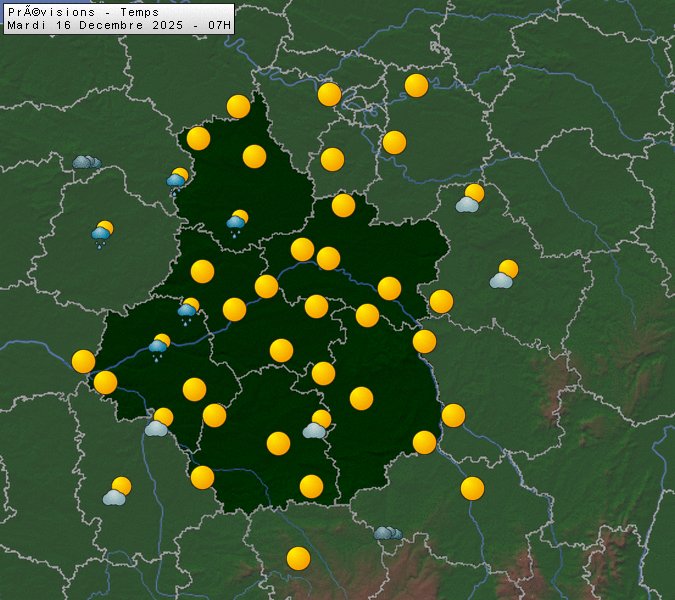The width and height of the screenshot is (675, 600).
Task: Click the easternmost partly cloudy icon
Action: [505, 274]
